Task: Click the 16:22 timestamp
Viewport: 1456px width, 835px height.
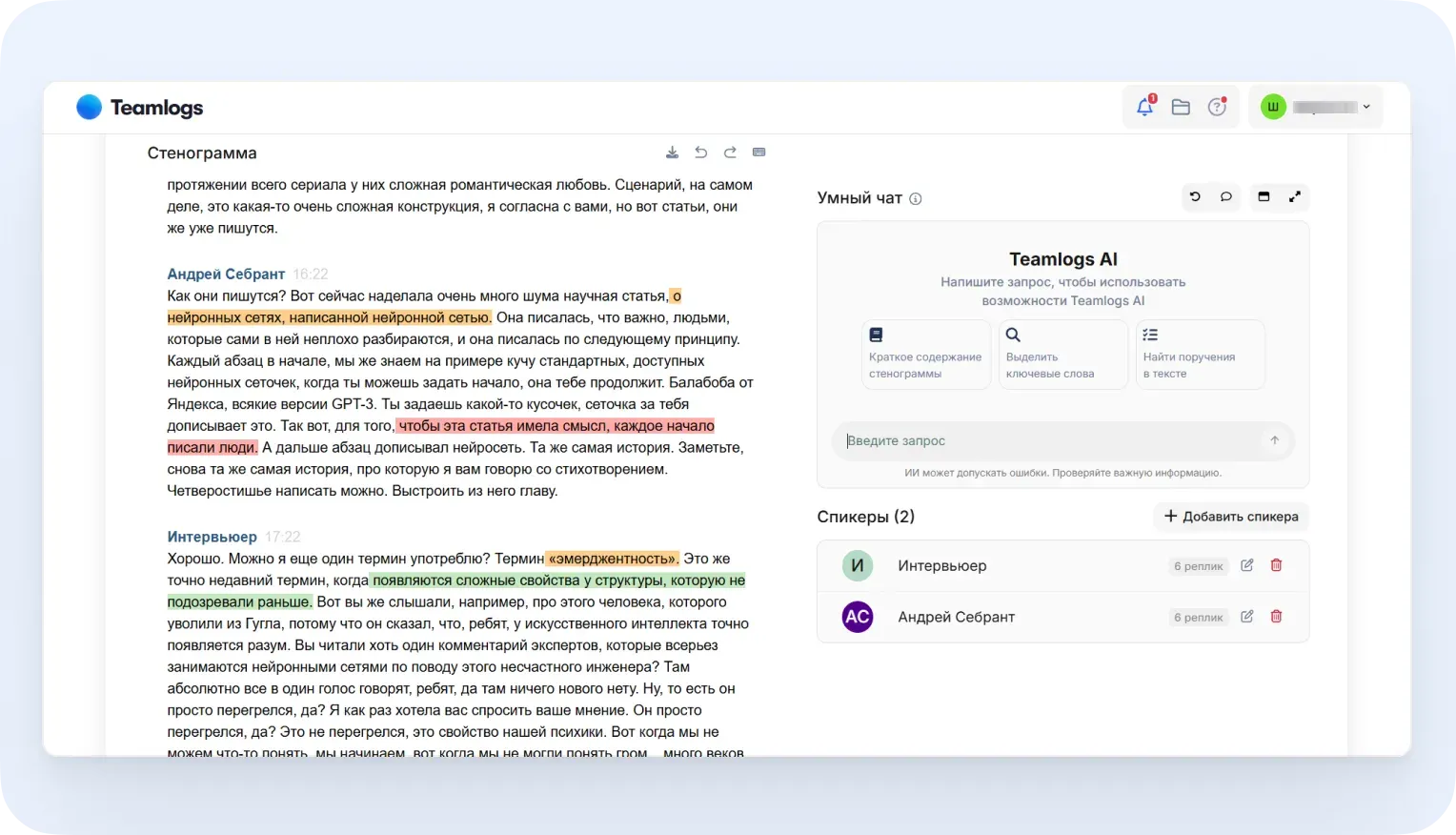Action: click(x=311, y=274)
